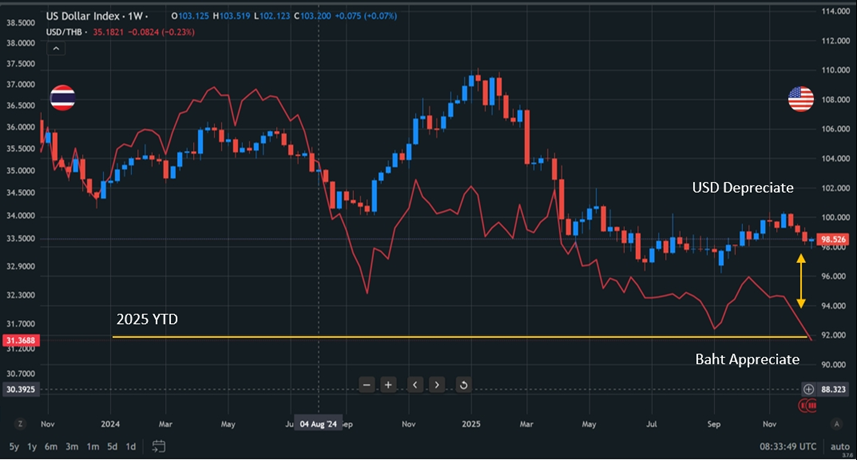Viewport: 857px width, 460px height.
Task: Switch to the 6m date range
Action: tap(50, 446)
